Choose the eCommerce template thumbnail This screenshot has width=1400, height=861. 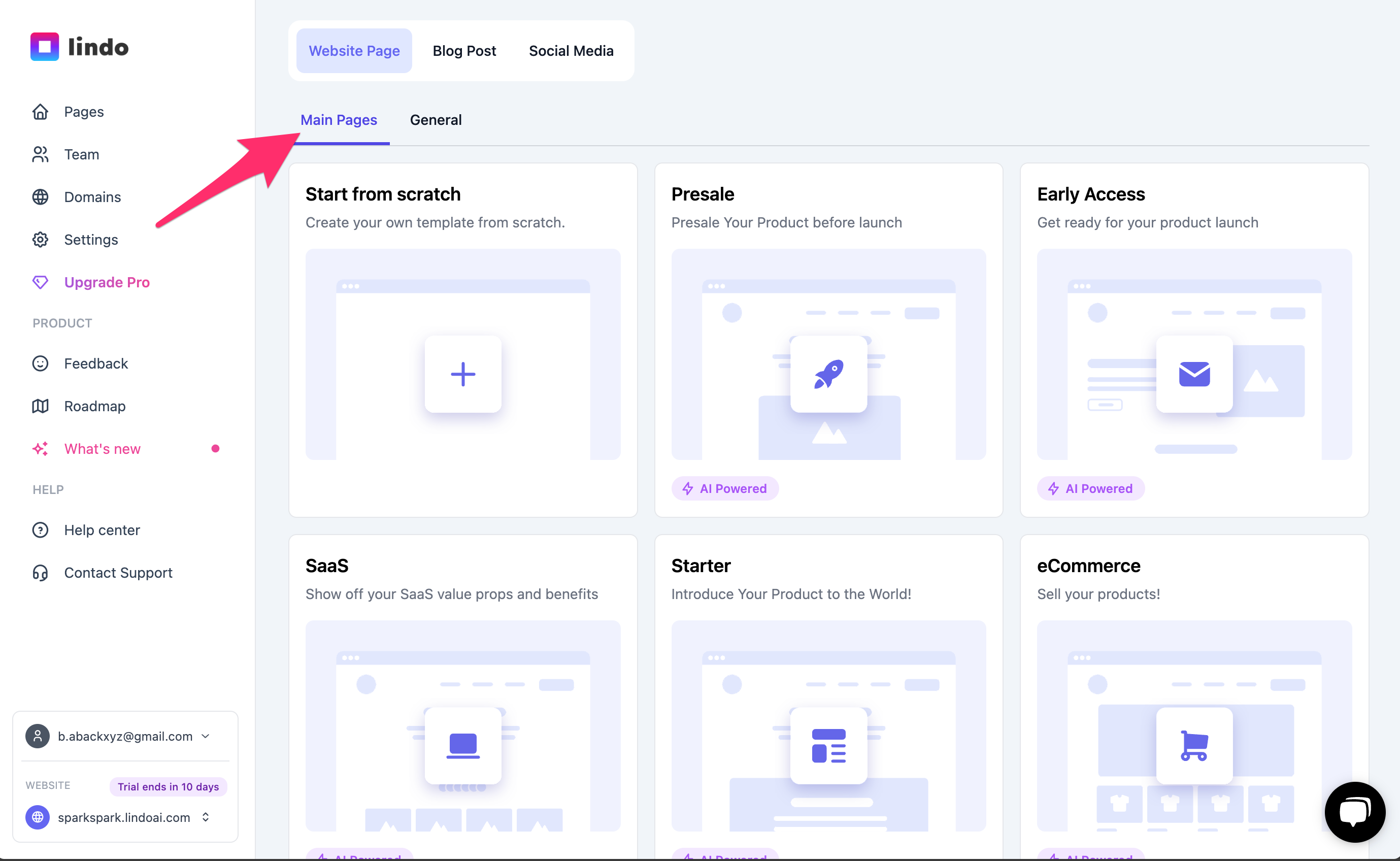[x=1194, y=726]
